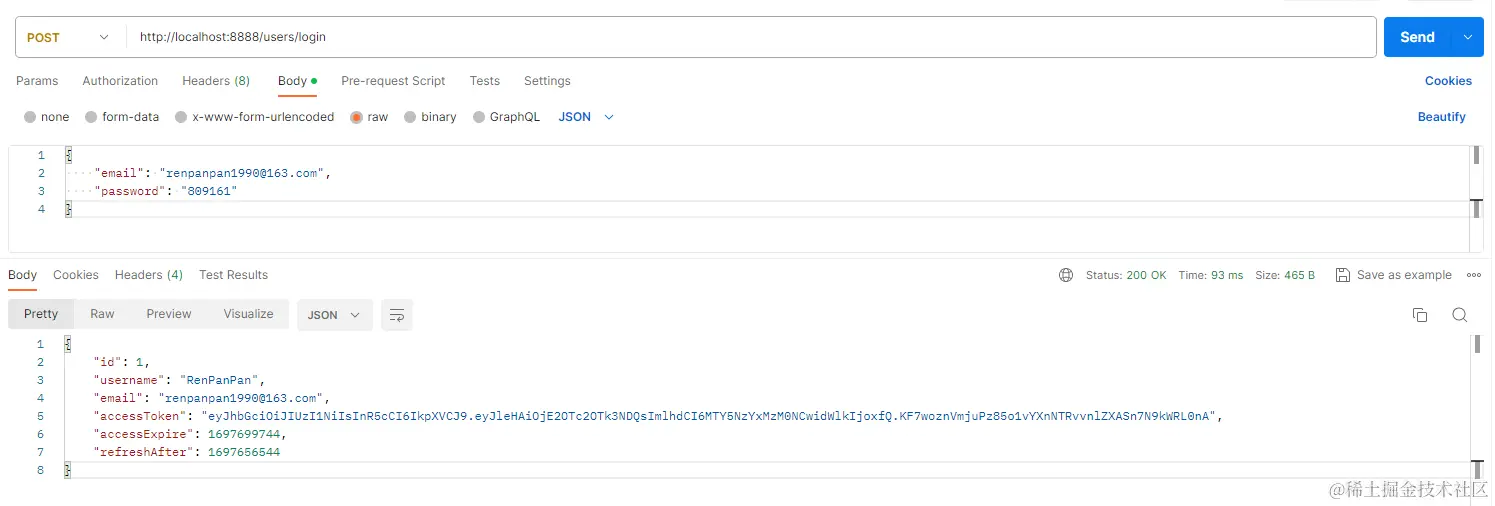Click the globe network icon near Status
1495x506 pixels.
[x=1066, y=275]
